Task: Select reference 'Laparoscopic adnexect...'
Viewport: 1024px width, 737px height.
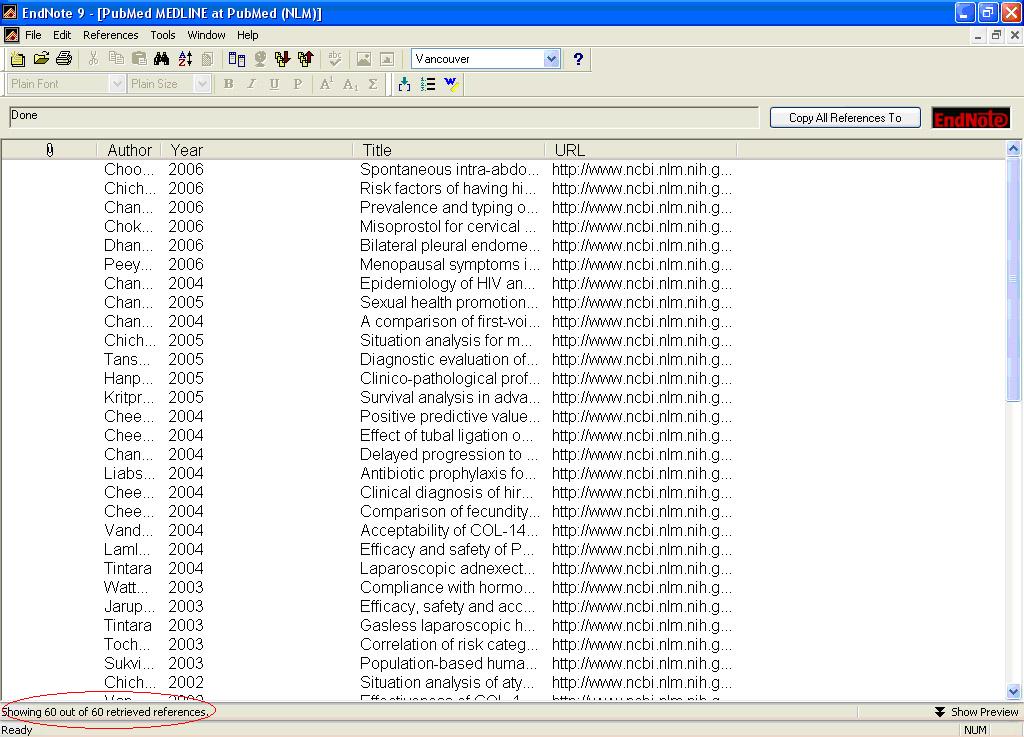Action: coord(447,569)
